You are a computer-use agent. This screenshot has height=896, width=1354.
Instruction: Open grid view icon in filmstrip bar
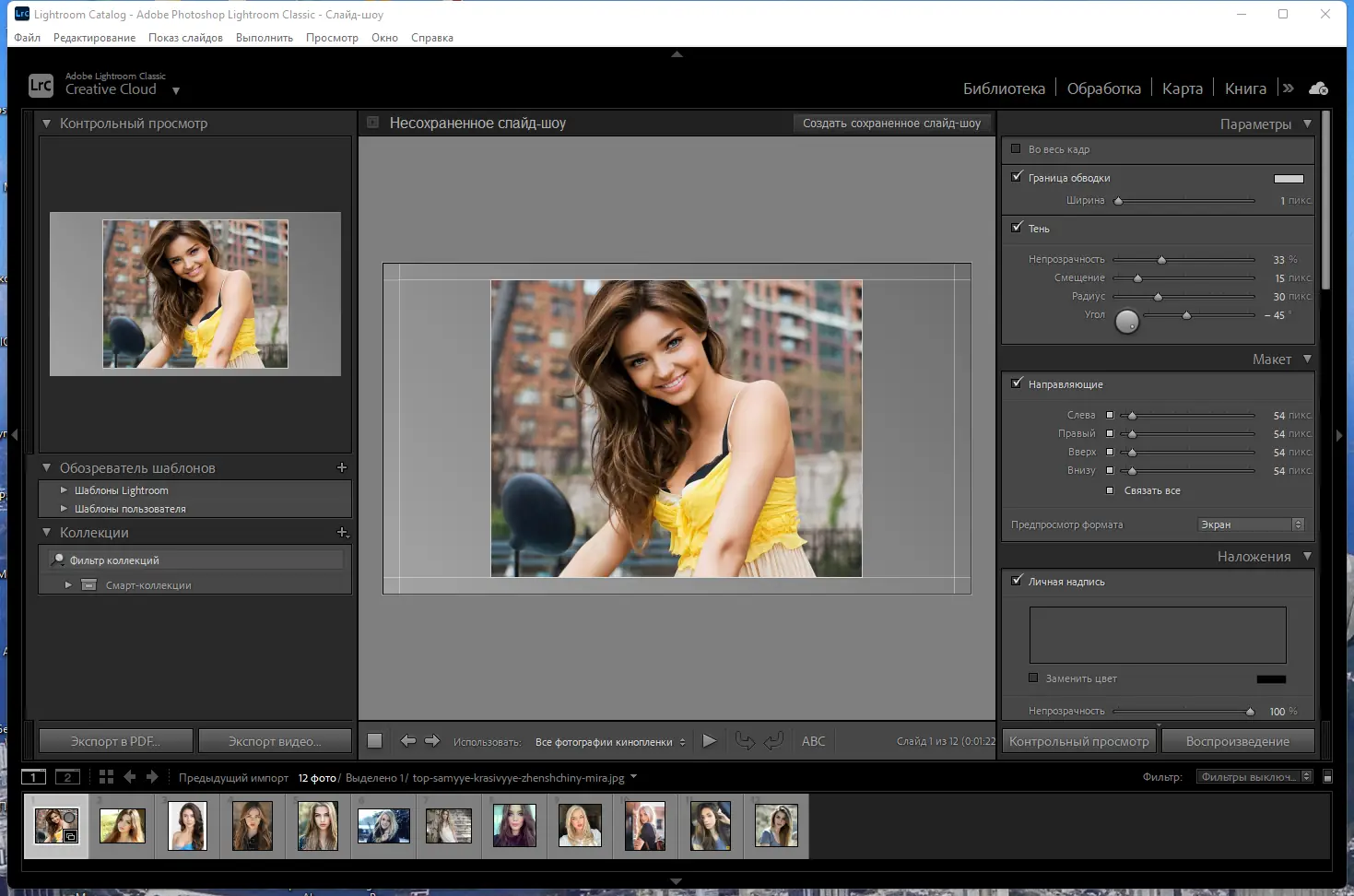pyautogui.click(x=106, y=777)
